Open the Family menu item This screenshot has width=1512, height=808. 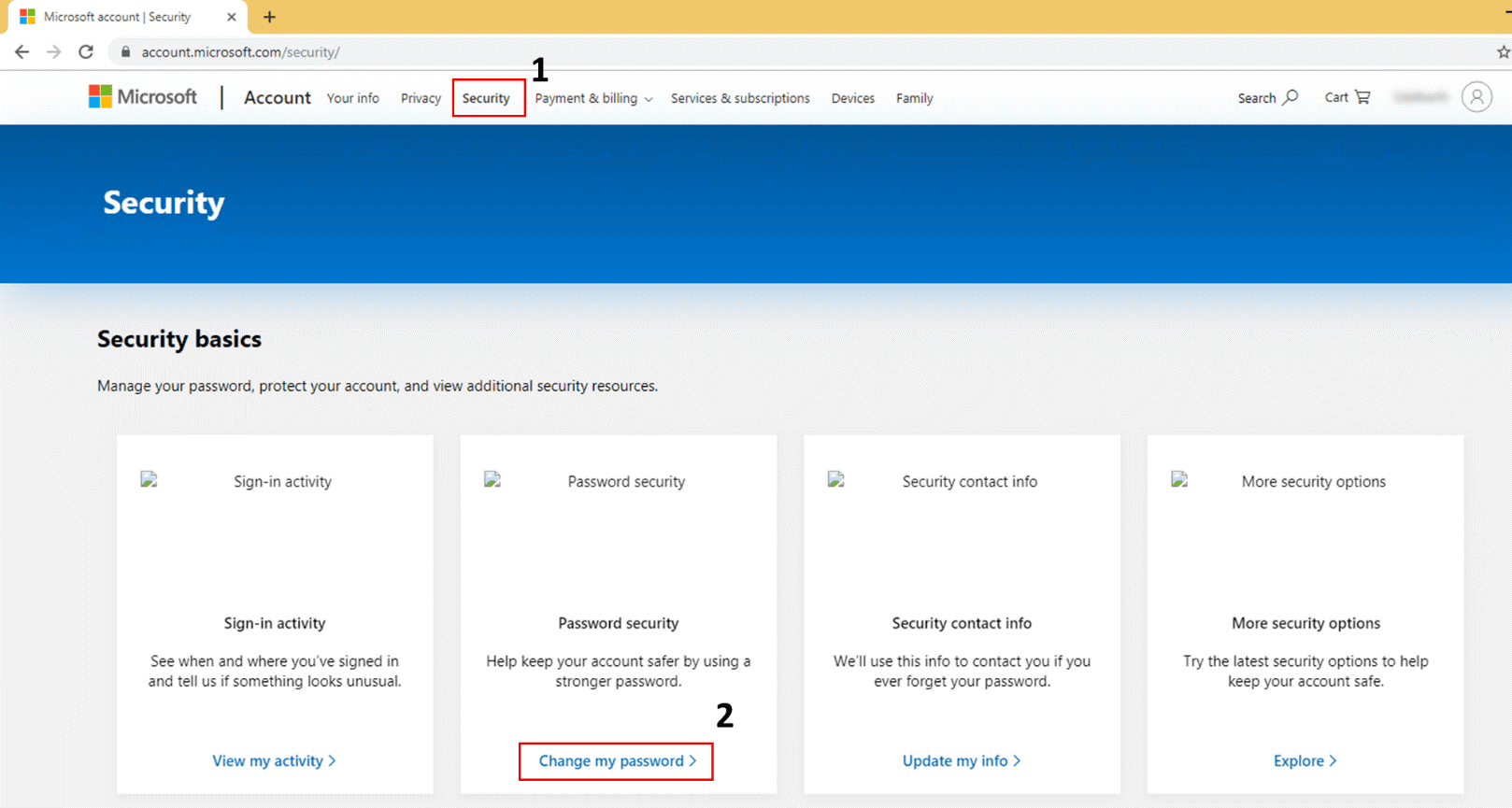click(914, 98)
